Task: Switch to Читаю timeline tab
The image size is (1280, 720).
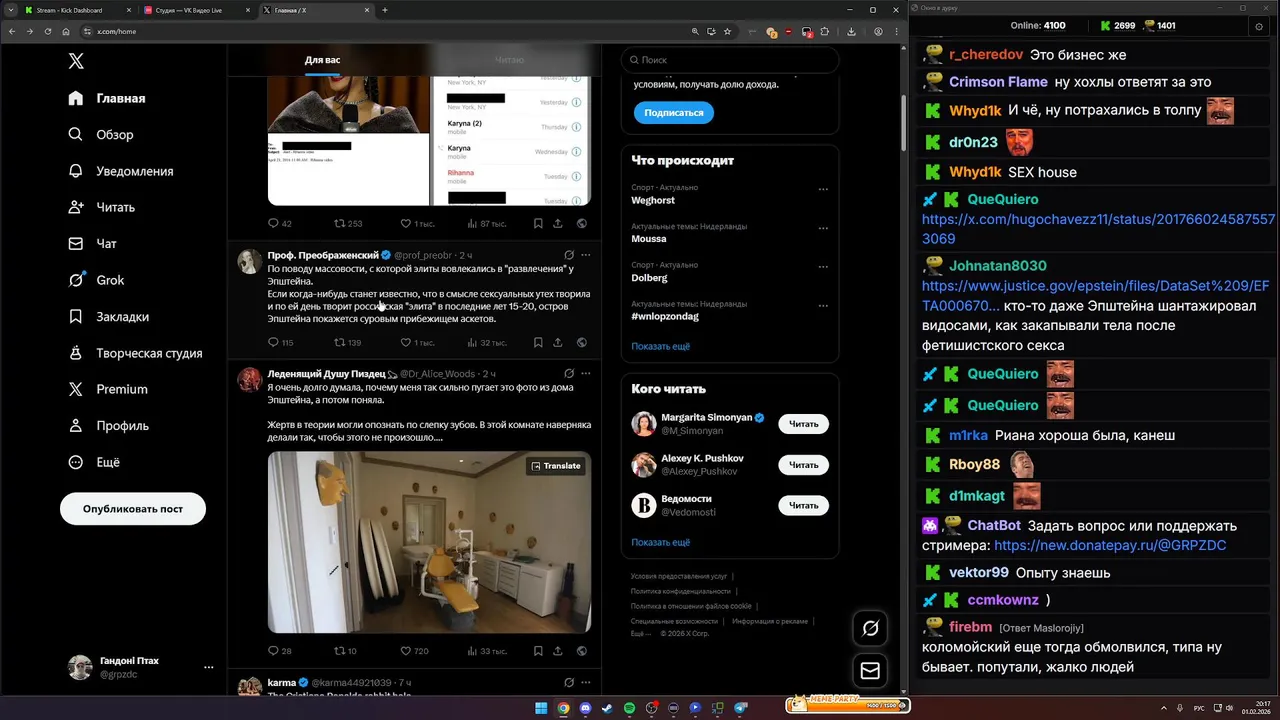Action: point(509,60)
